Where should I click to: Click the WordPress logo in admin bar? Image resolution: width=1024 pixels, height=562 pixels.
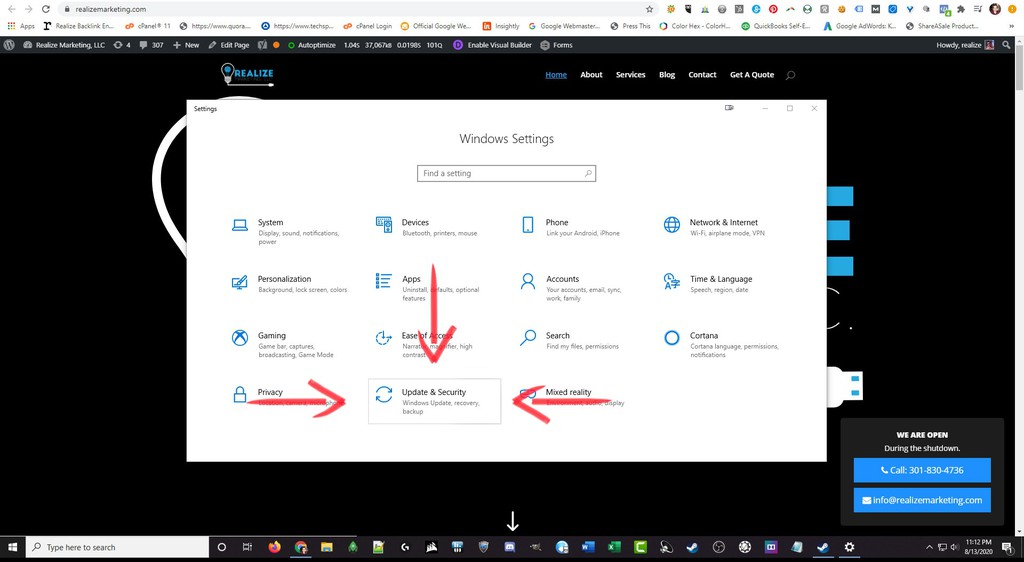point(9,45)
